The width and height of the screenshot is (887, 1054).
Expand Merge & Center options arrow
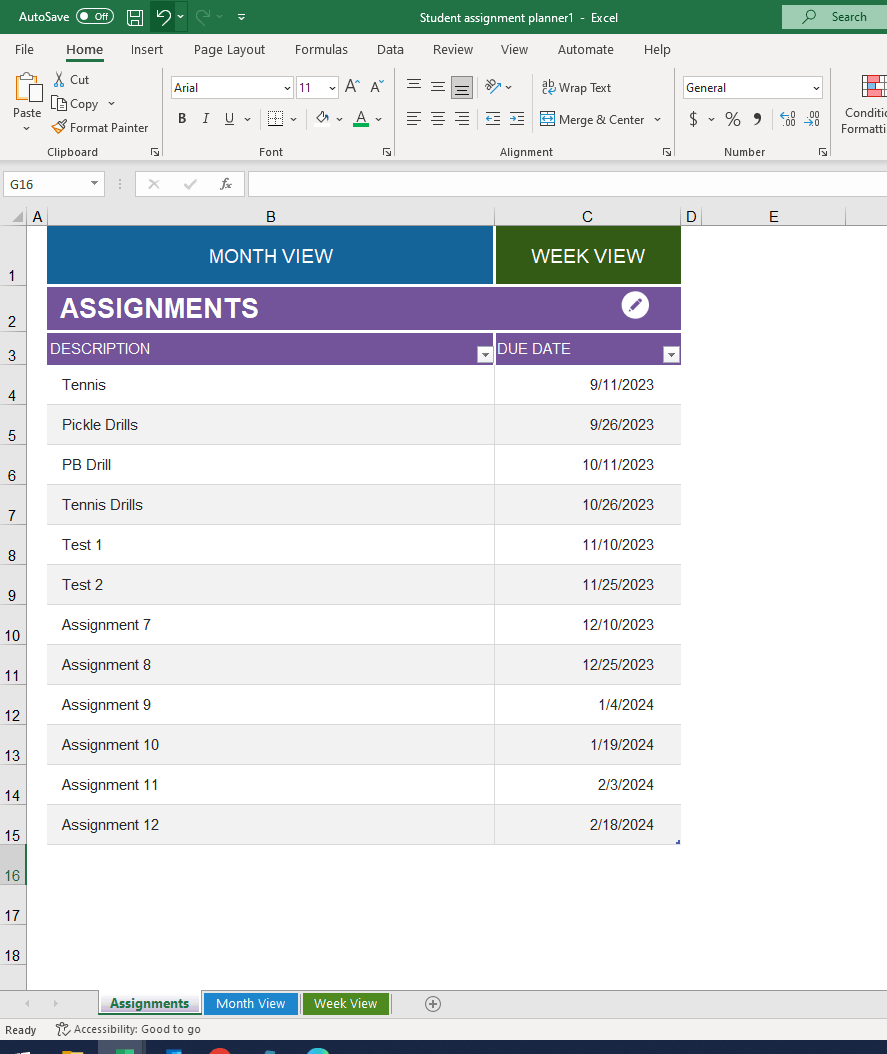[657, 120]
